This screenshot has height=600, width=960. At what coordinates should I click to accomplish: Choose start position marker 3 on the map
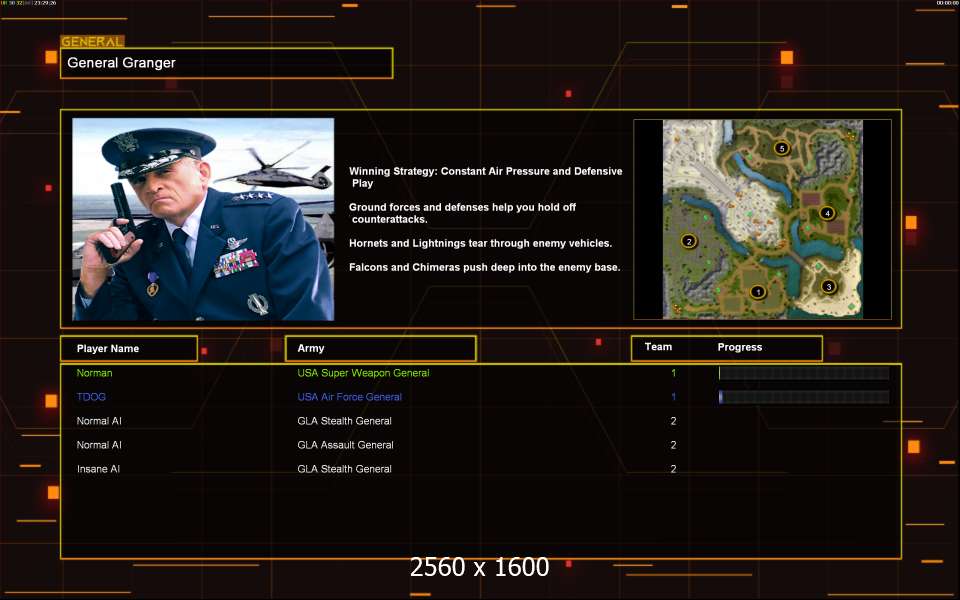tap(828, 287)
